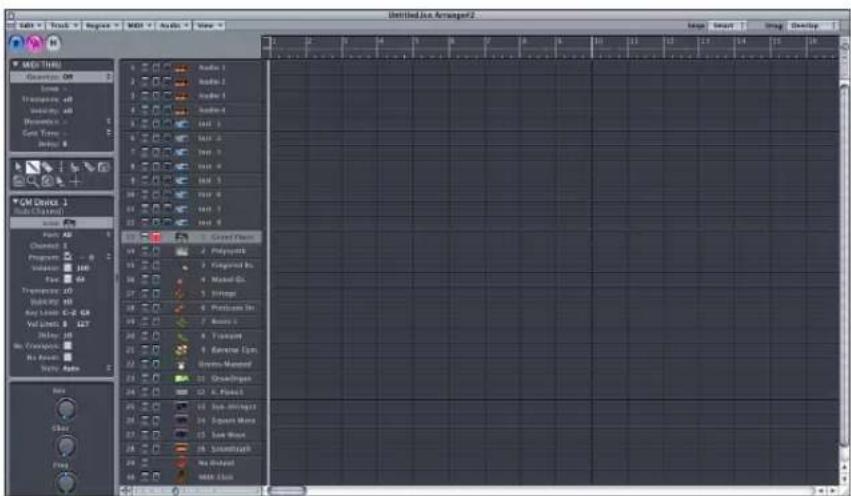Toggle mute on Audio 2 track
Screen dimensions: 851x496
click(145, 82)
